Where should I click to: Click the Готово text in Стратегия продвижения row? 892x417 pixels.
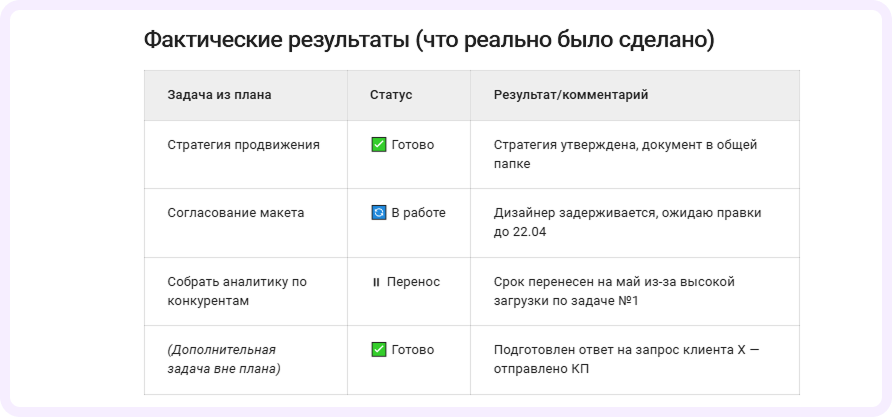pos(413,145)
